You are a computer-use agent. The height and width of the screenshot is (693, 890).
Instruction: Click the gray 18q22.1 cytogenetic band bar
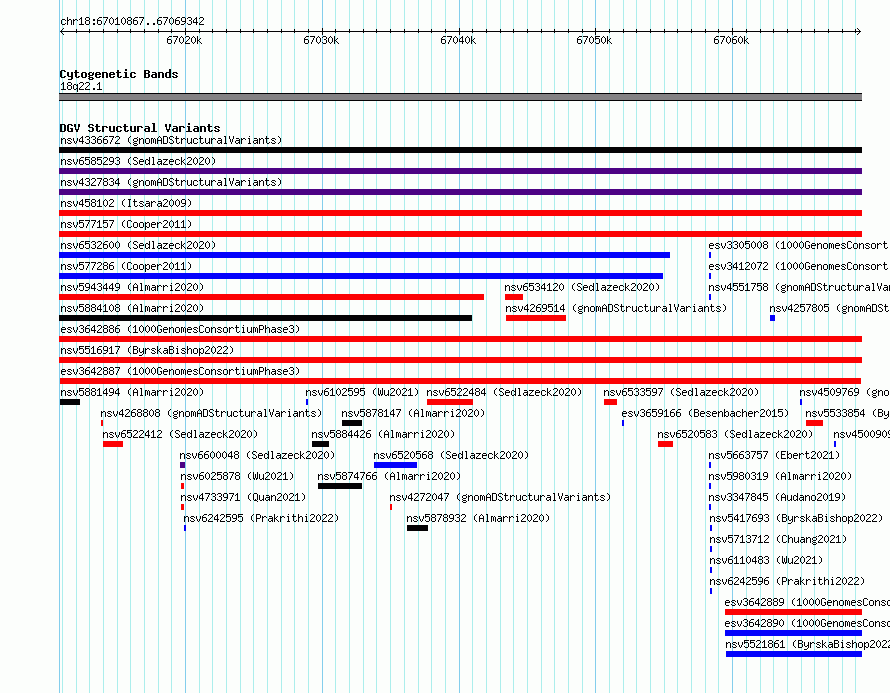point(460,97)
